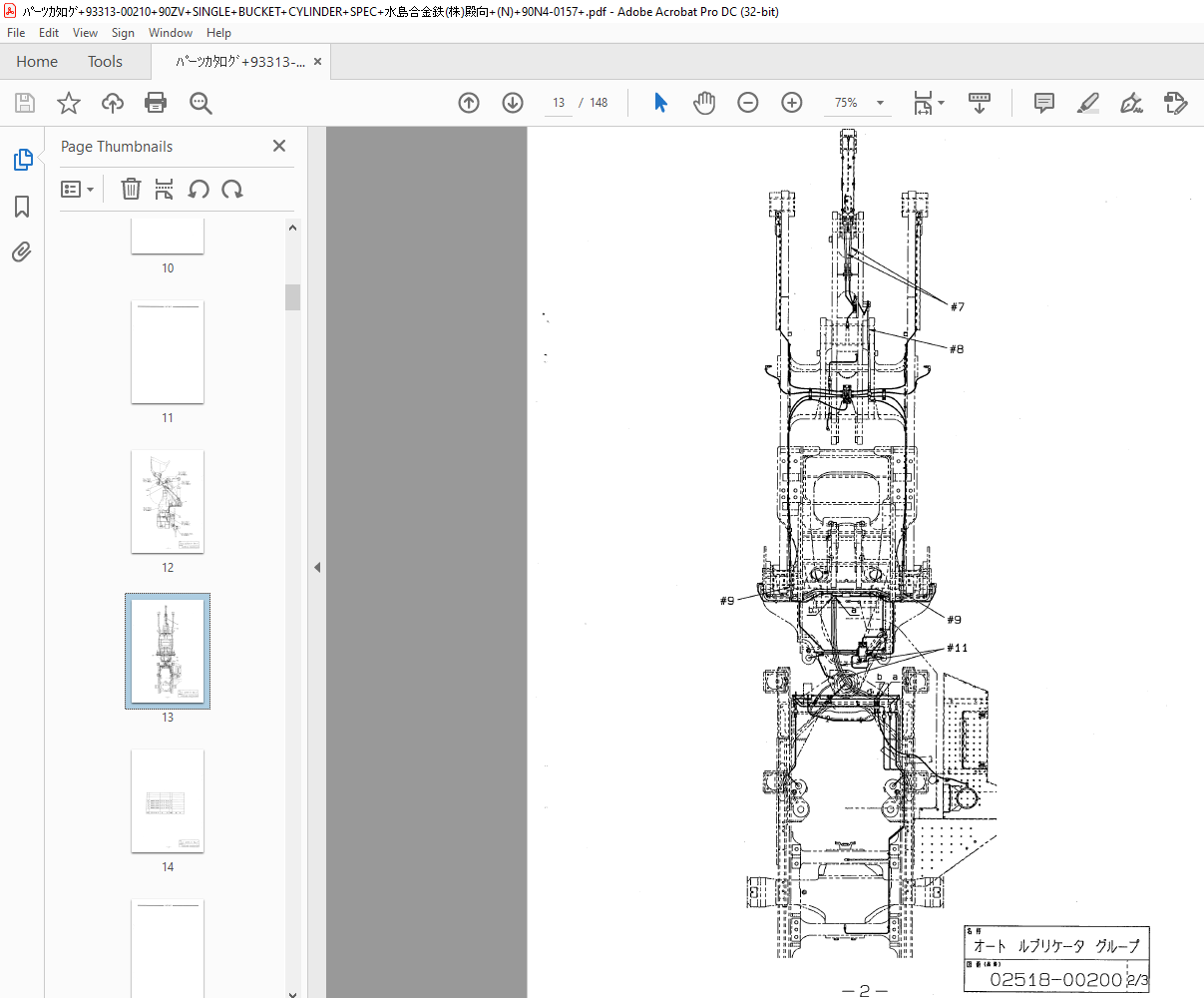Viewport: 1204px width, 998px height.
Task: Click the scrolling mode keyboard icon
Action: pos(980,103)
